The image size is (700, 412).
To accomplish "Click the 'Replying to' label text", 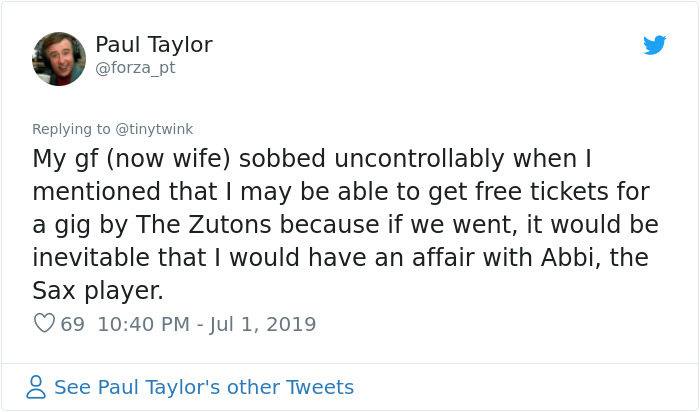I will click(x=71, y=129).
